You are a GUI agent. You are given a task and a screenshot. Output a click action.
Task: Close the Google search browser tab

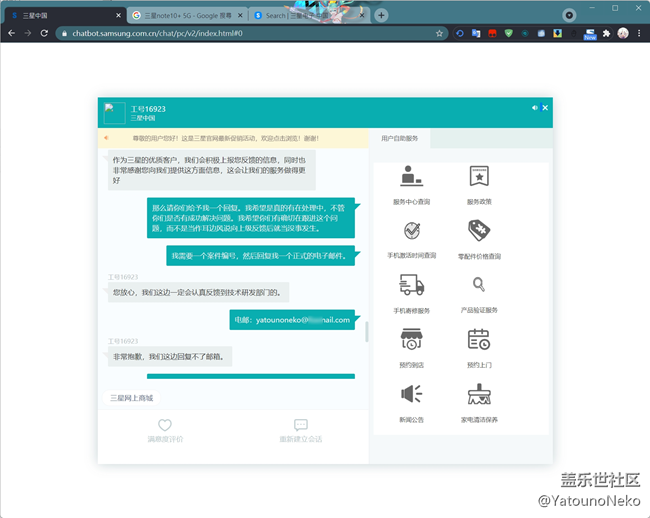pos(240,15)
